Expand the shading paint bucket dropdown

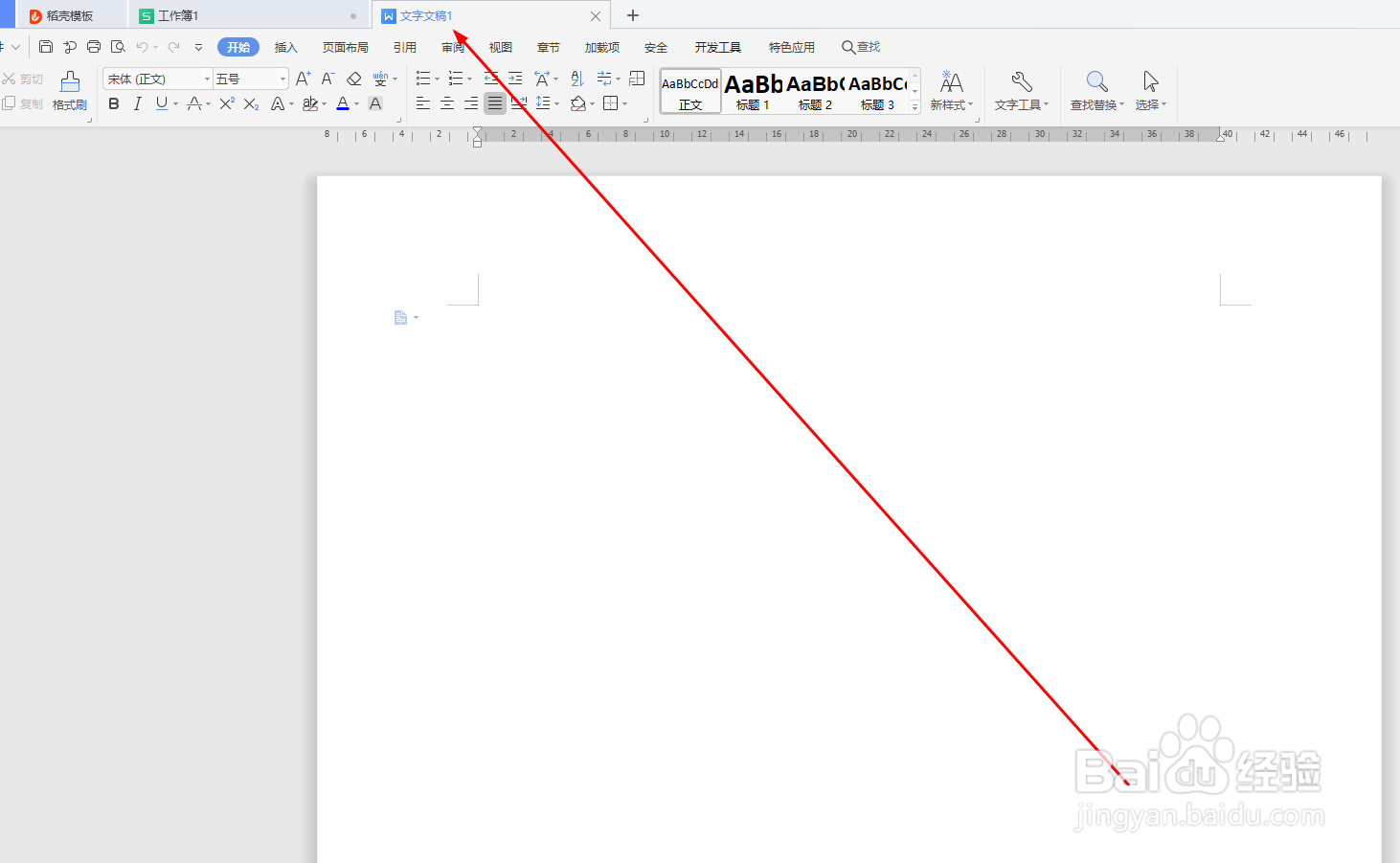593,104
